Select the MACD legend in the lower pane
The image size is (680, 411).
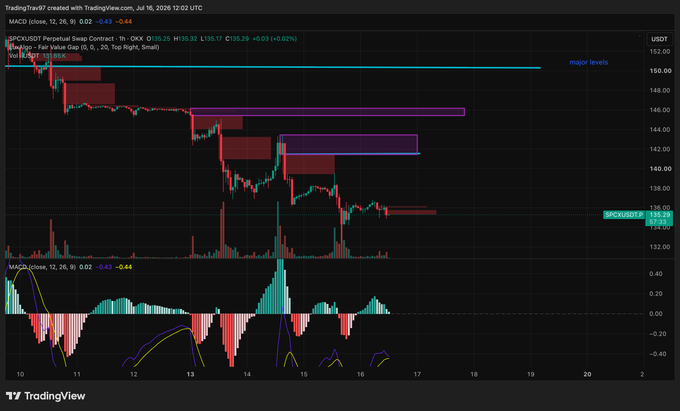[x=42, y=267]
